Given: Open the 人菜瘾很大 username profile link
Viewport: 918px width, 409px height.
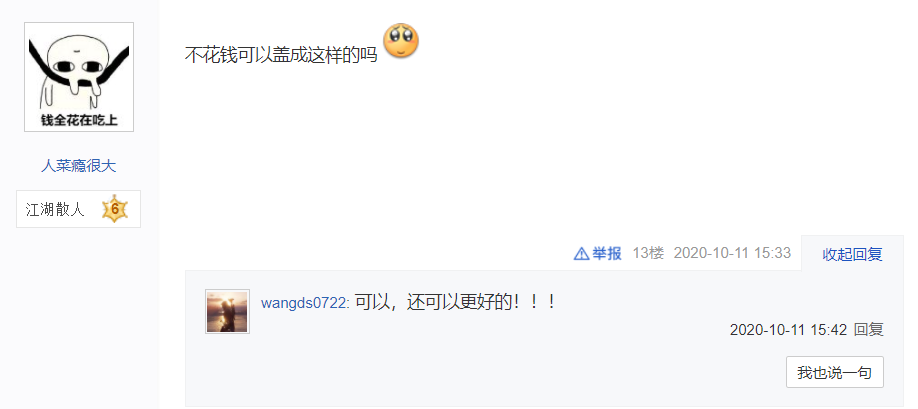Looking at the screenshot, I should coord(78,166).
